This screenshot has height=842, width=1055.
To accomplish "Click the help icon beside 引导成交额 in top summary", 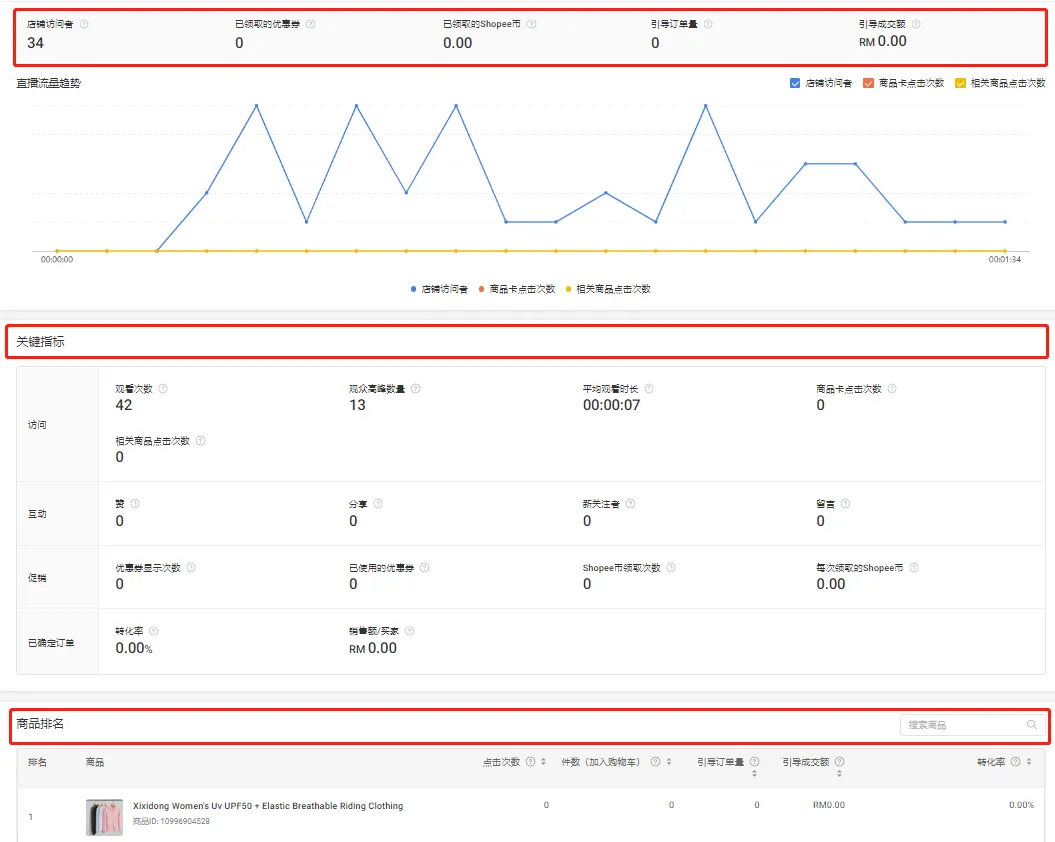I will coord(916,24).
